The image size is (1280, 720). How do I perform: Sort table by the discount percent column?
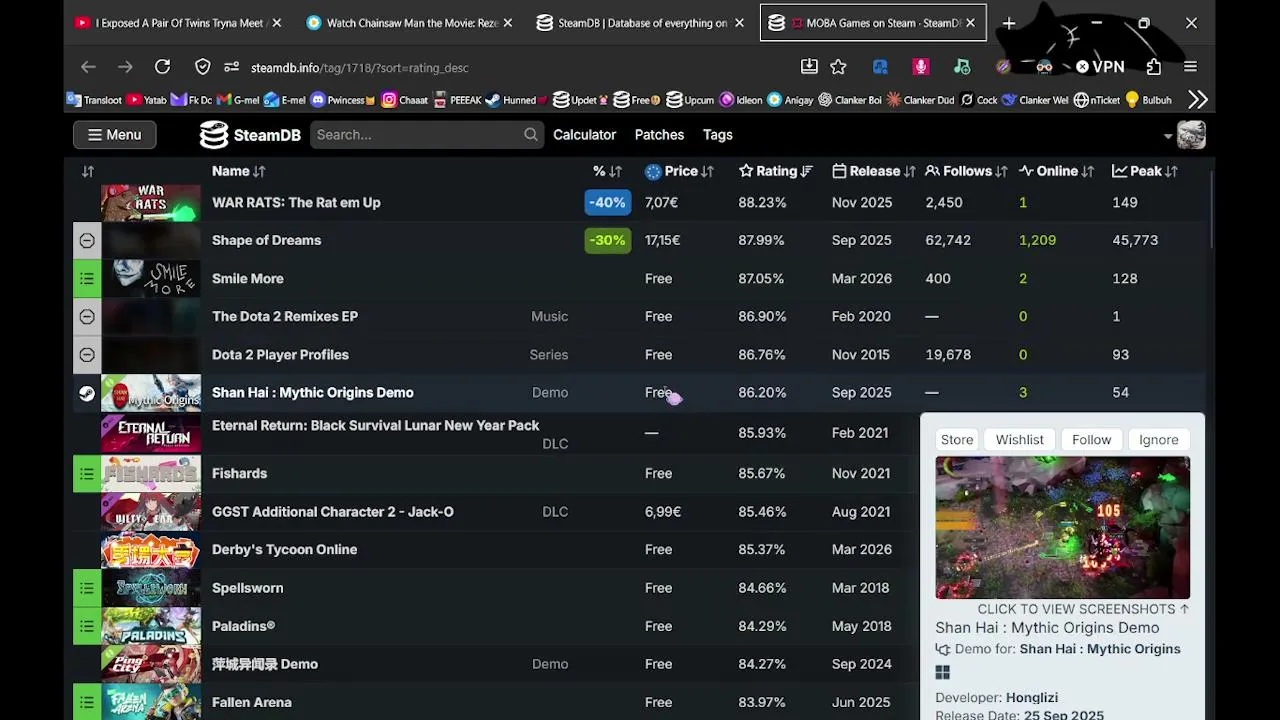[608, 171]
